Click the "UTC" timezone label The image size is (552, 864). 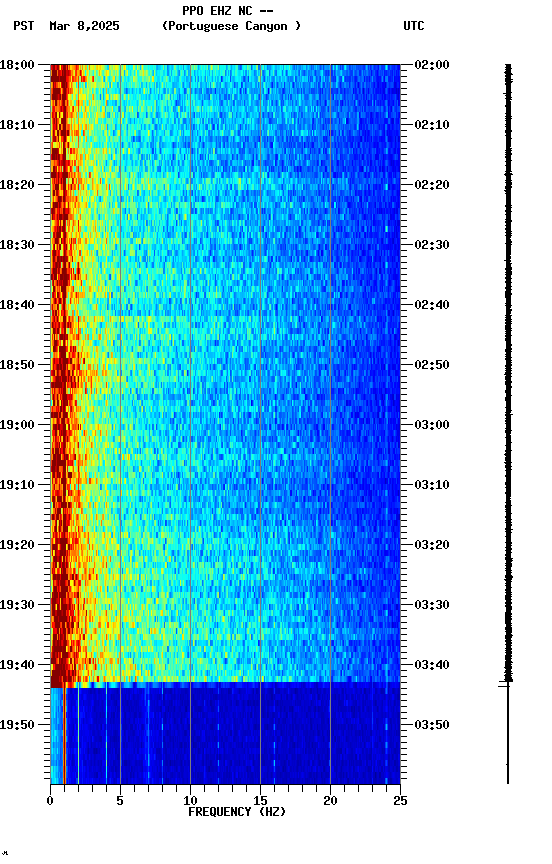(x=414, y=26)
